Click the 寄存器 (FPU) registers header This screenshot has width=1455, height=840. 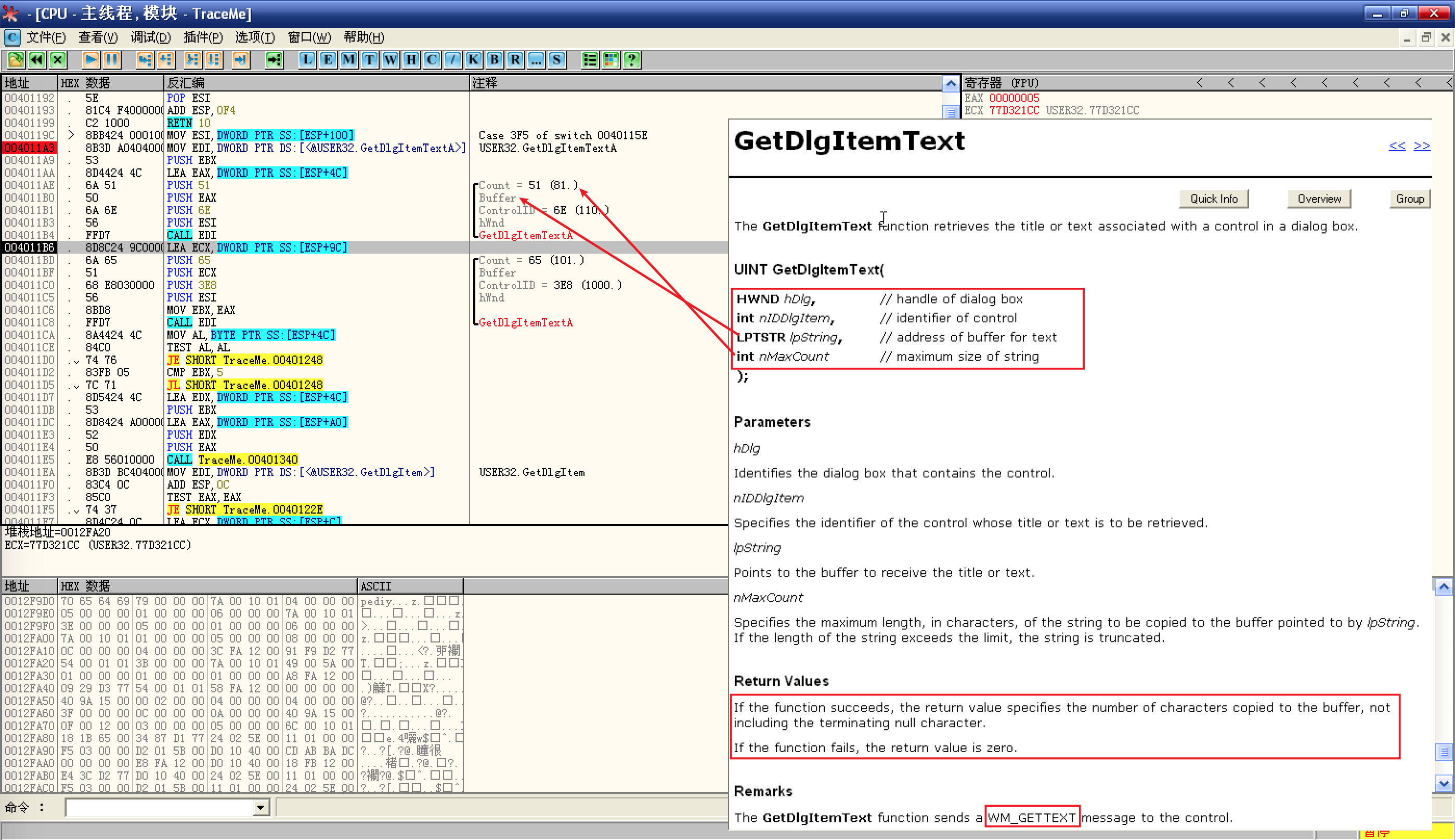[x=1002, y=83]
